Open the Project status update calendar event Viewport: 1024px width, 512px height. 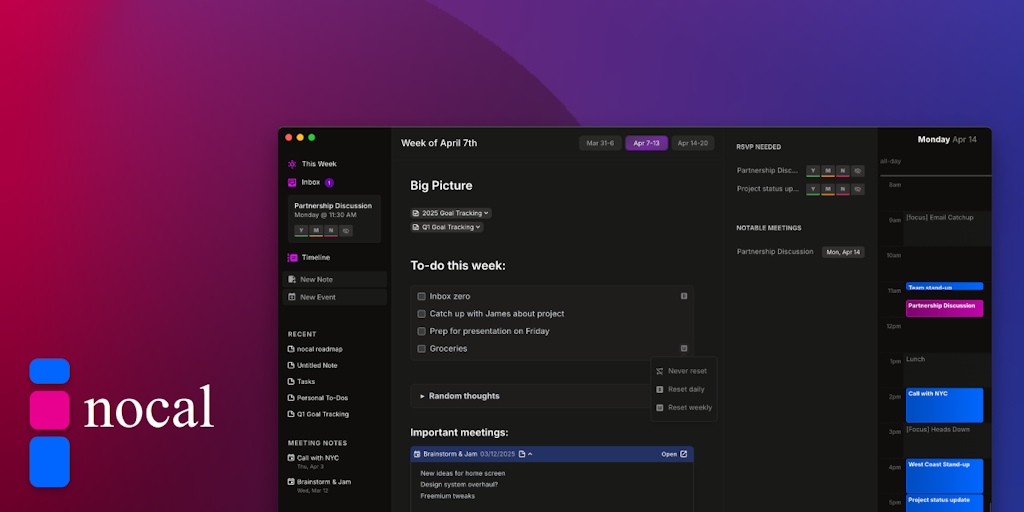tap(944, 503)
